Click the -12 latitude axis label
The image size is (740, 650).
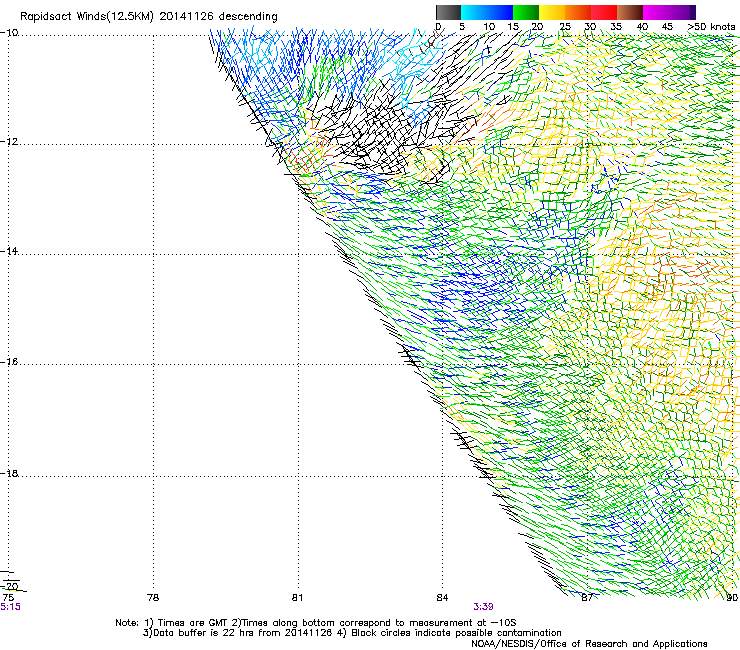pyautogui.click(x=9, y=142)
